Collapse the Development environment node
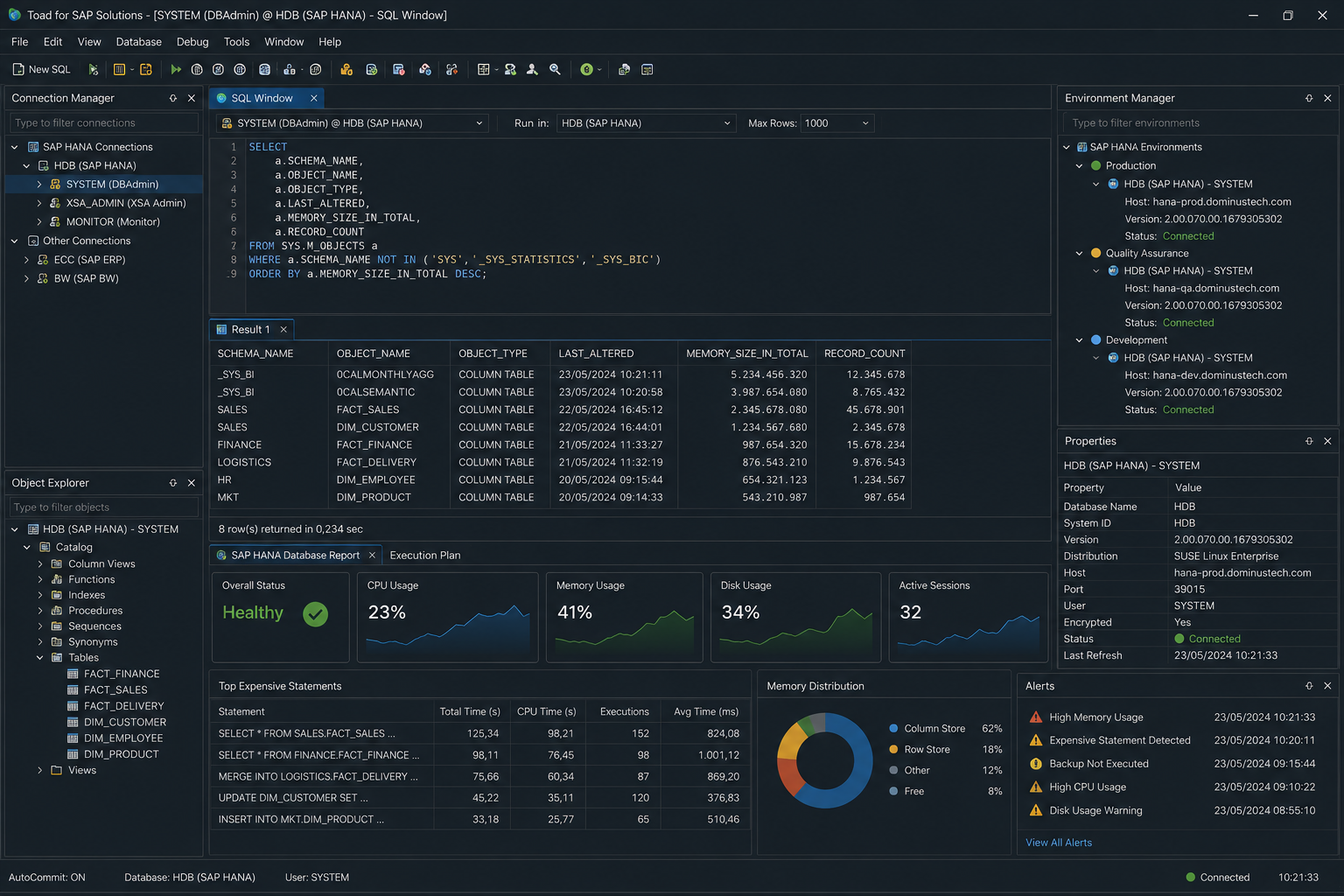Image resolution: width=1344 pixels, height=896 pixels. tap(1079, 340)
